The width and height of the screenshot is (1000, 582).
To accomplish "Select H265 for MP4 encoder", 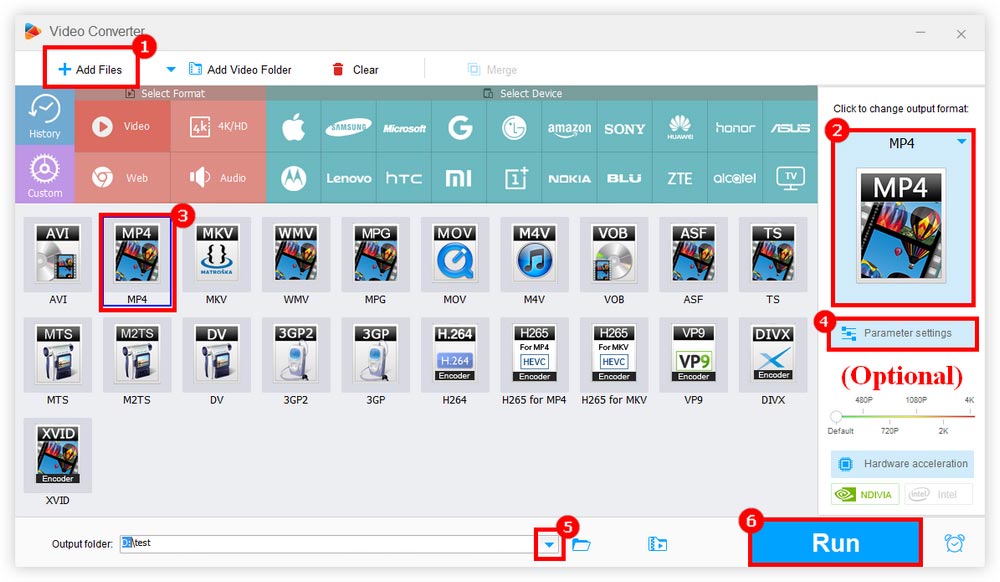I will pyautogui.click(x=534, y=355).
